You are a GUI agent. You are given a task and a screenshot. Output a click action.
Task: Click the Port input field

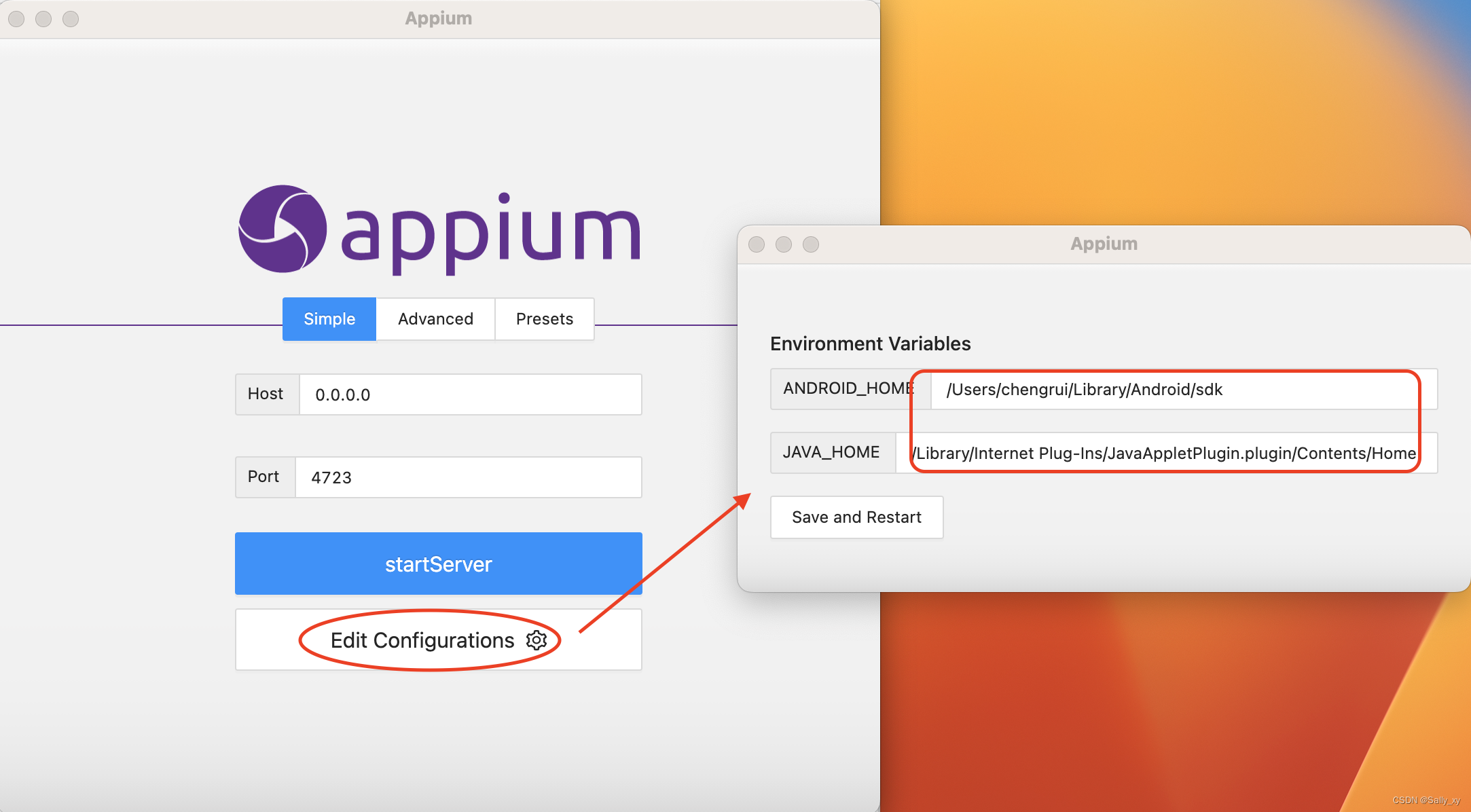pos(469,477)
